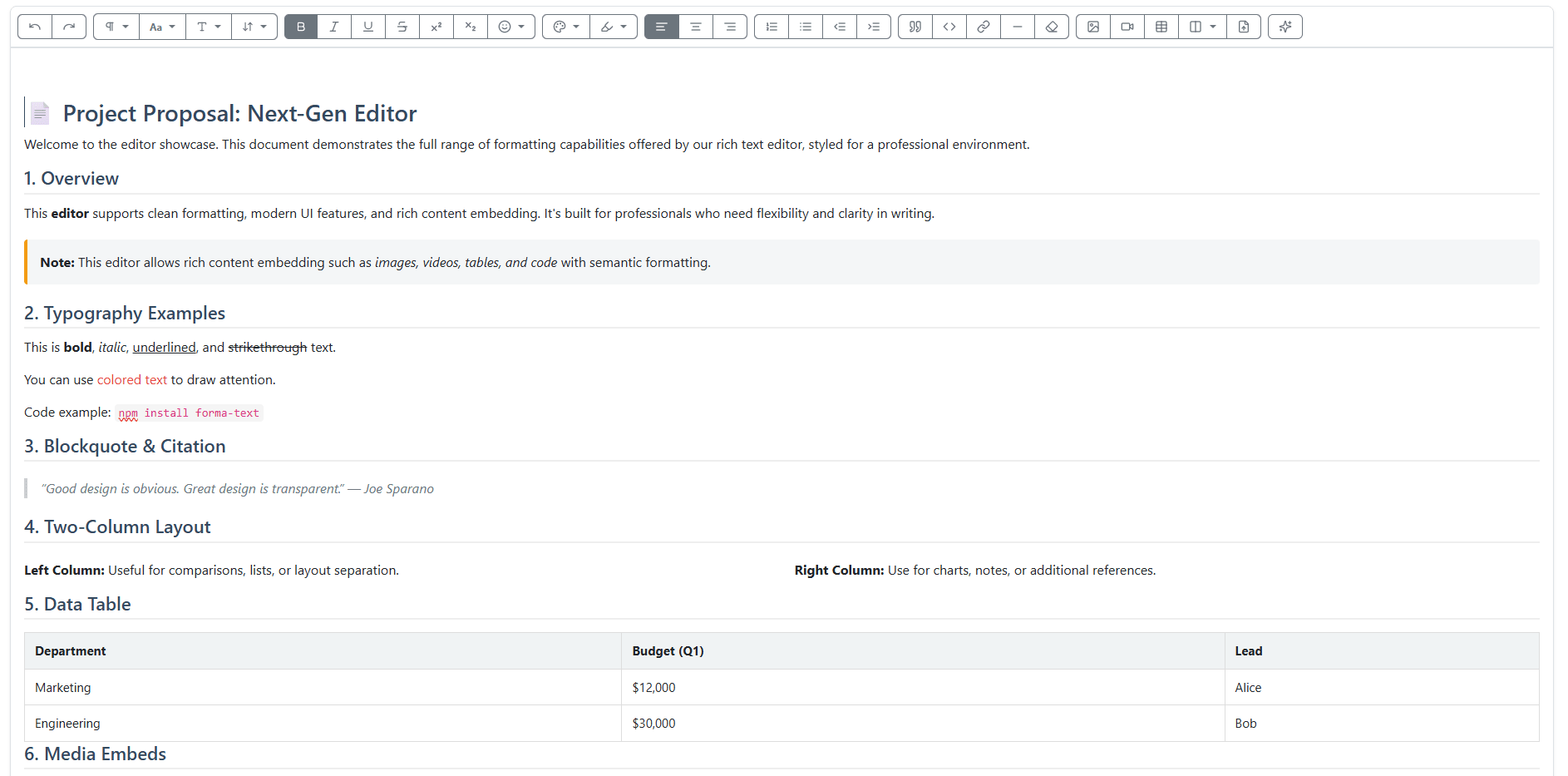Click the 'Right Column:' paragraph
The width and height of the screenshot is (1568, 776).
click(975, 570)
